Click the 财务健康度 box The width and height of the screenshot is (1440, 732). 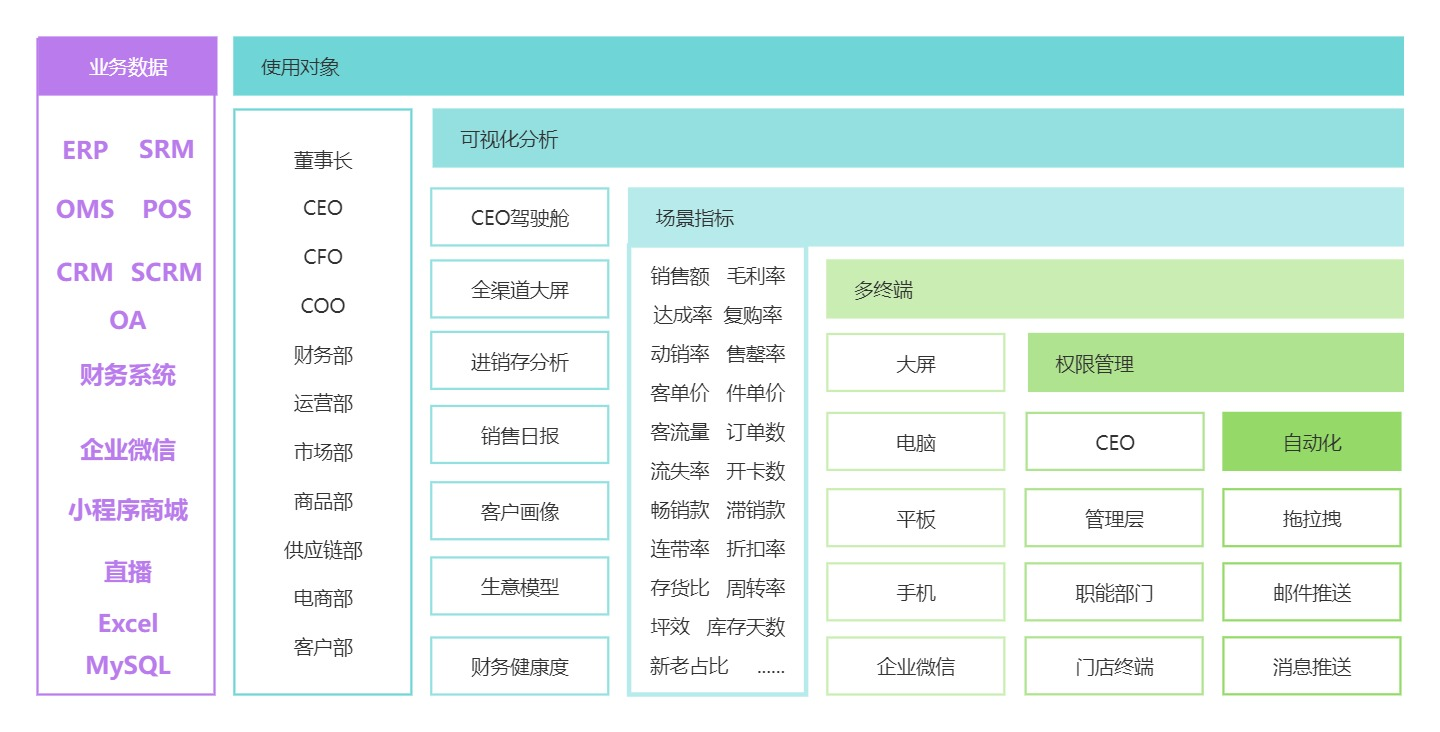(520, 666)
